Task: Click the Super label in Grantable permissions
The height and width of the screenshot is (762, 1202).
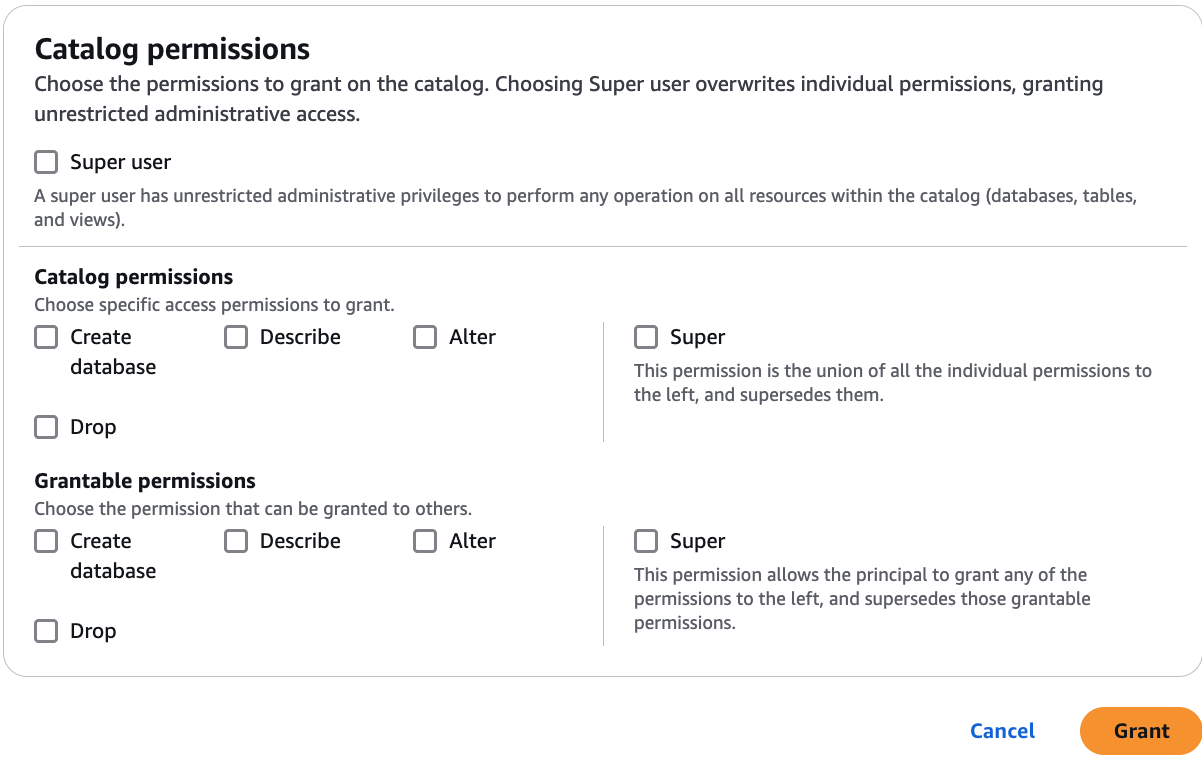Action: tap(697, 541)
